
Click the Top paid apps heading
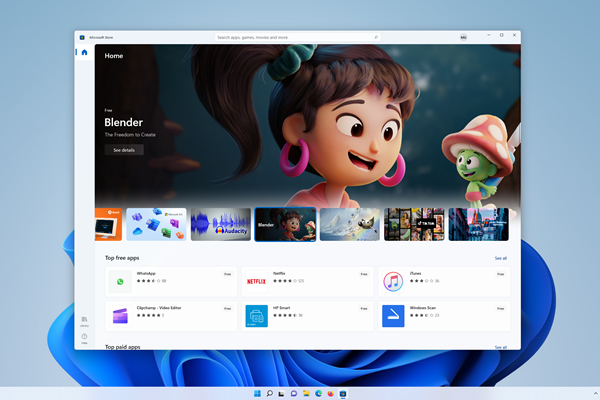pyautogui.click(x=123, y=347)
